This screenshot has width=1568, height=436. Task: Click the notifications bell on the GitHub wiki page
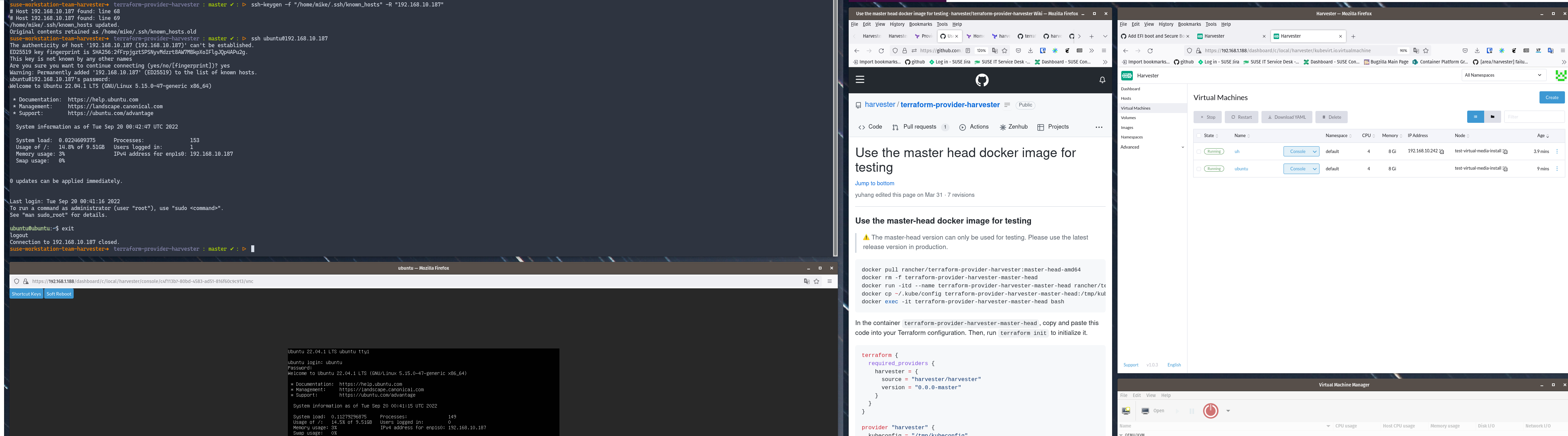coord(1102,80)
